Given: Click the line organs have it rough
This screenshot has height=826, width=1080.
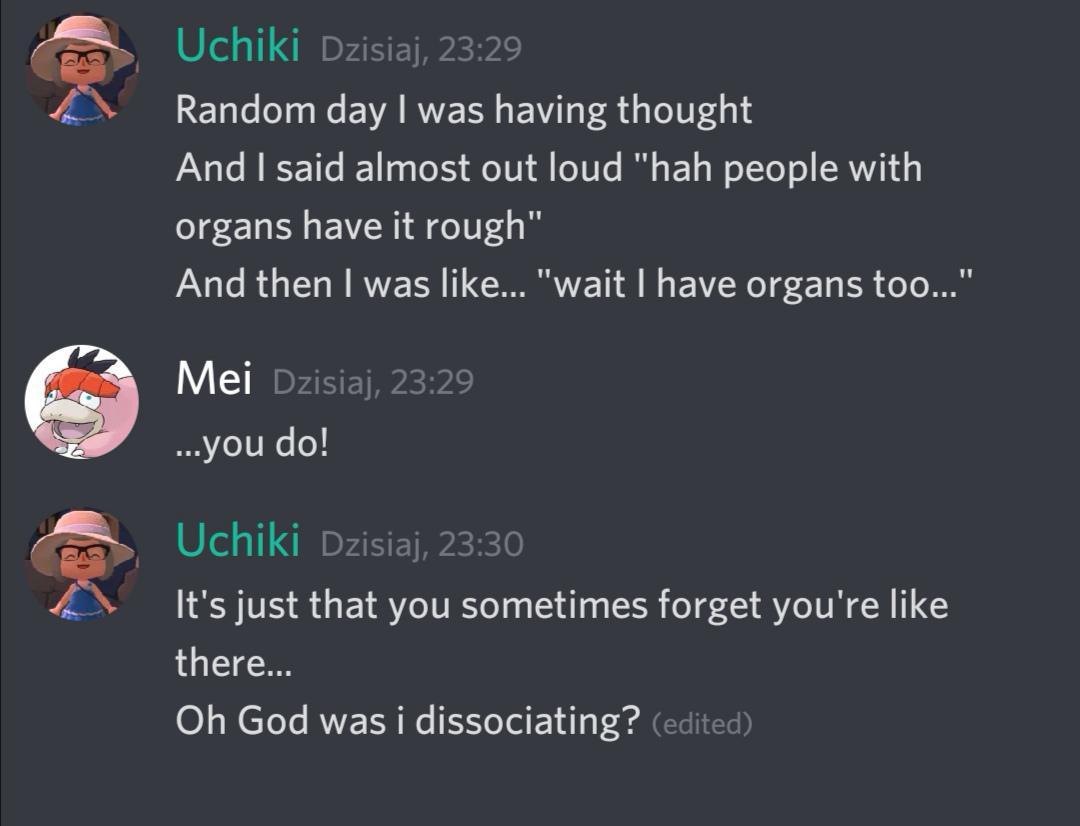Looking at the screenshot, I should click(x=358, y=225).
